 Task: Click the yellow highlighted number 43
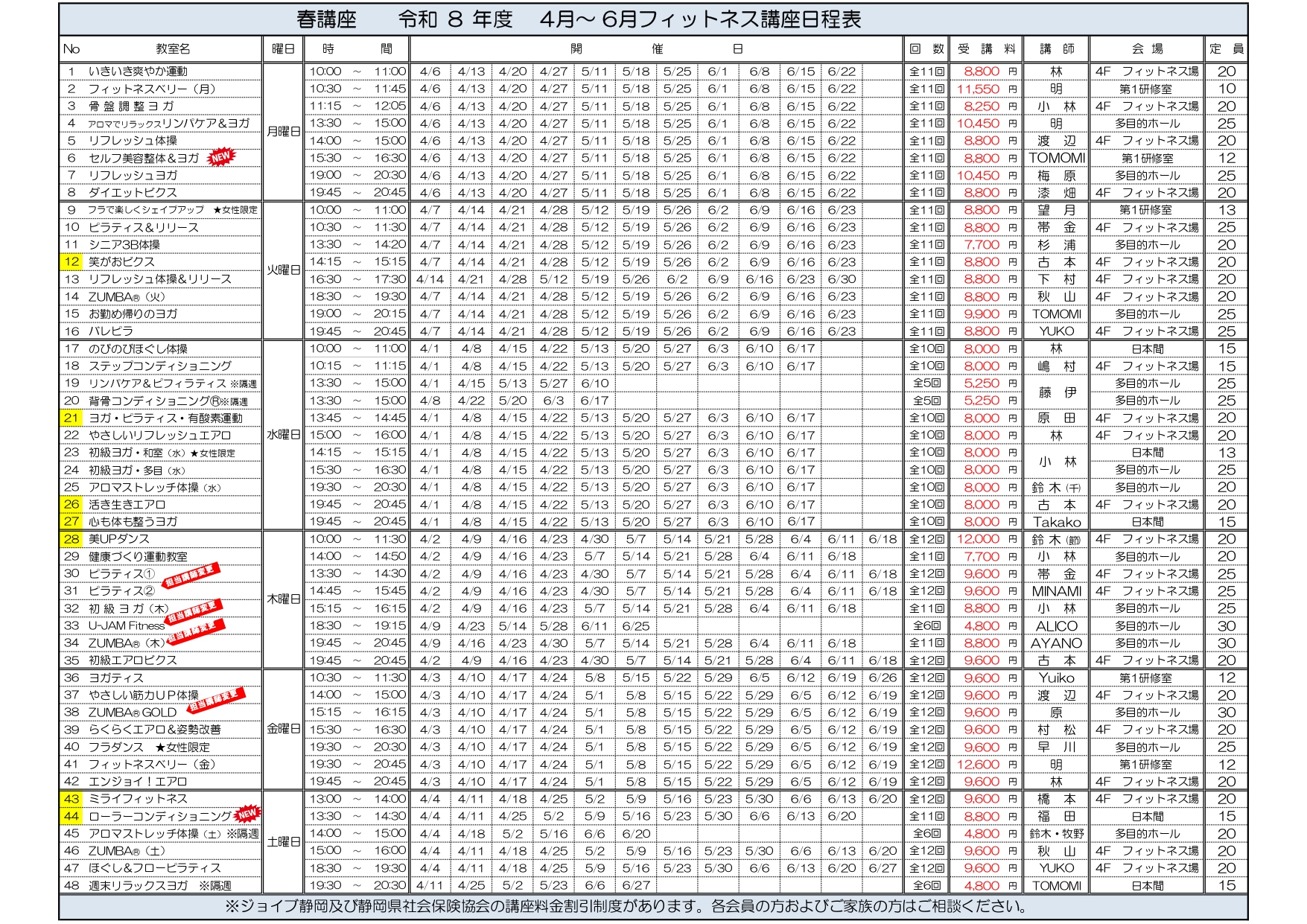[71, 799]
